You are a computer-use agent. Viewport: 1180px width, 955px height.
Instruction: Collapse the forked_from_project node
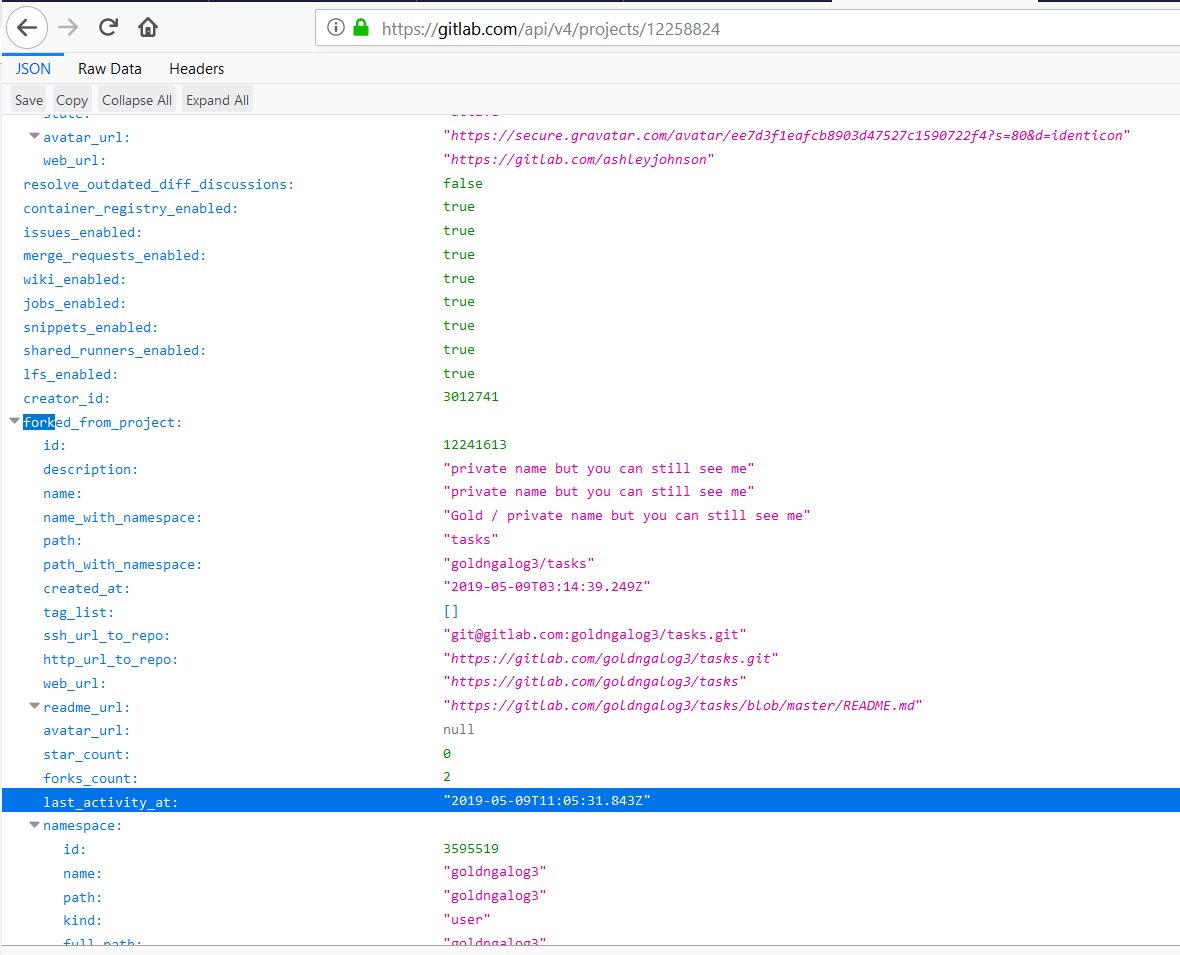tap(14, 422)
